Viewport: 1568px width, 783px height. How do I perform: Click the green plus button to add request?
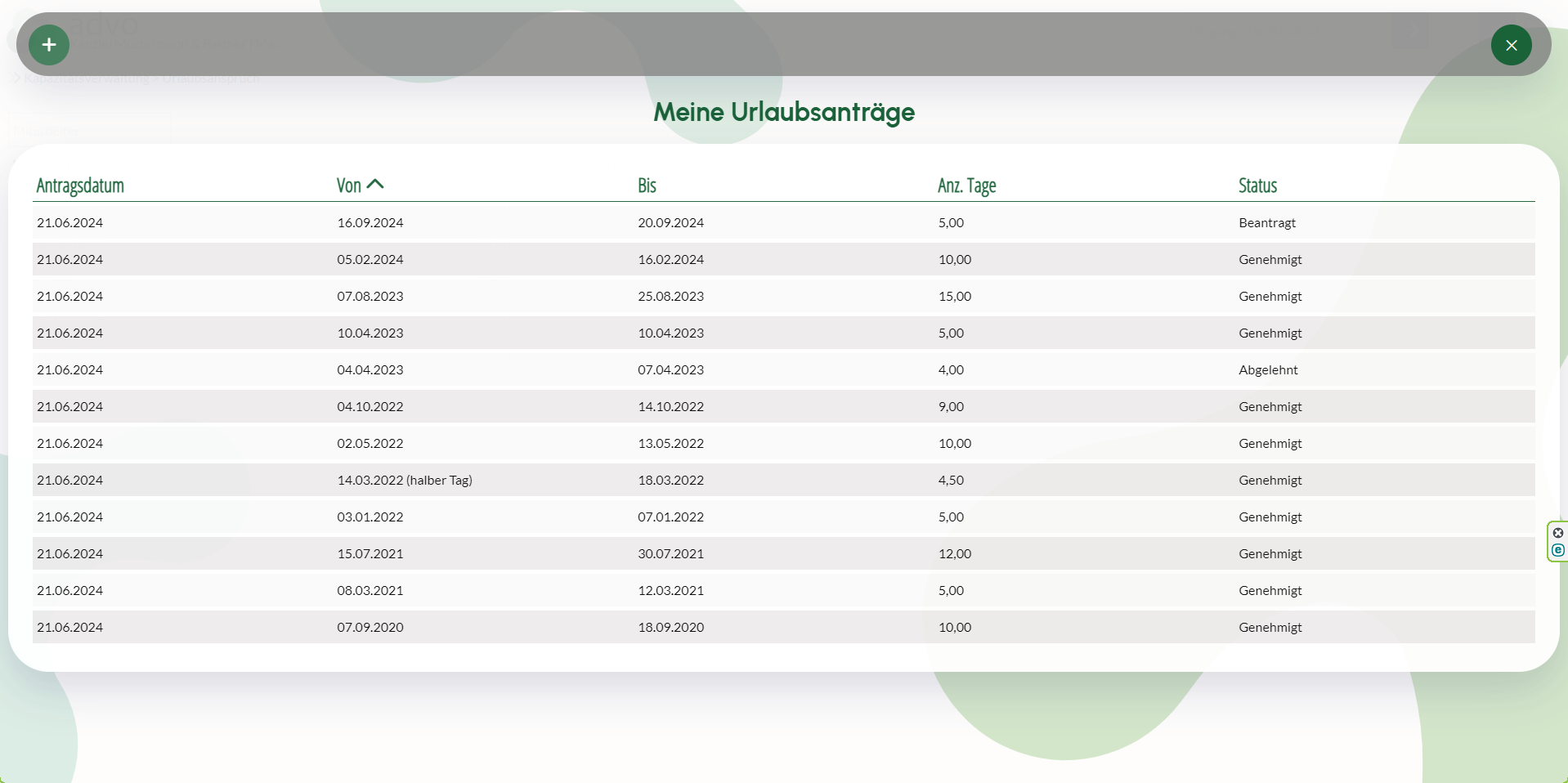(49, 45)
